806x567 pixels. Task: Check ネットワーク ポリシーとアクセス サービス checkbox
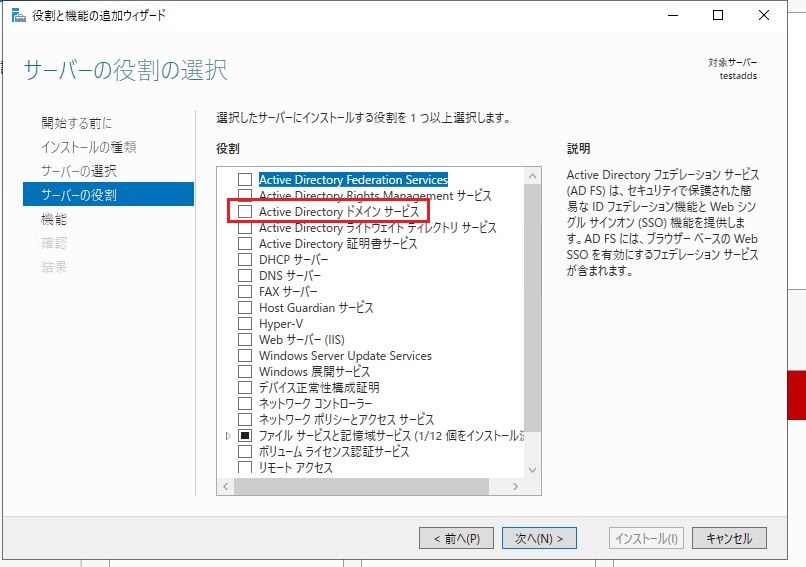[245, 419]
